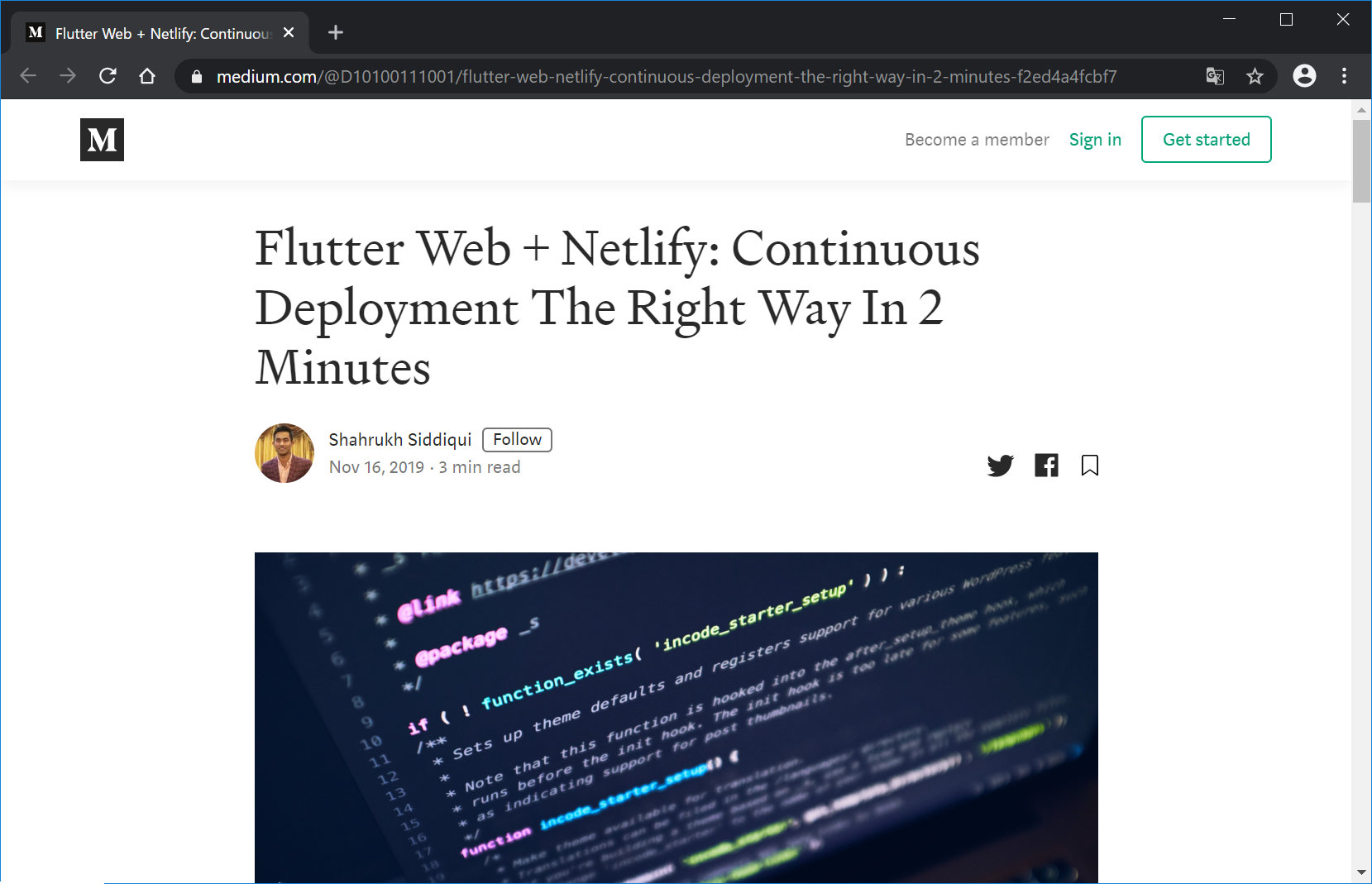This screenshot has height=884, width=1372.
Task: Click the Medium logo icon
Action: 102,140
